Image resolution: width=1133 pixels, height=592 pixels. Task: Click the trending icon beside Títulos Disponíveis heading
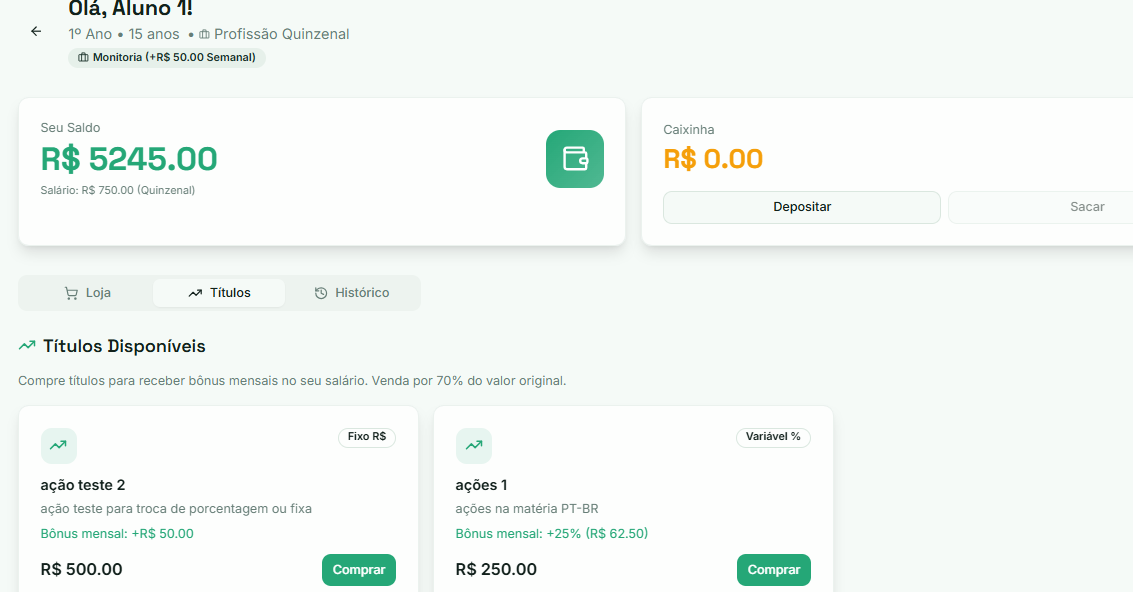tap(27, 346)
